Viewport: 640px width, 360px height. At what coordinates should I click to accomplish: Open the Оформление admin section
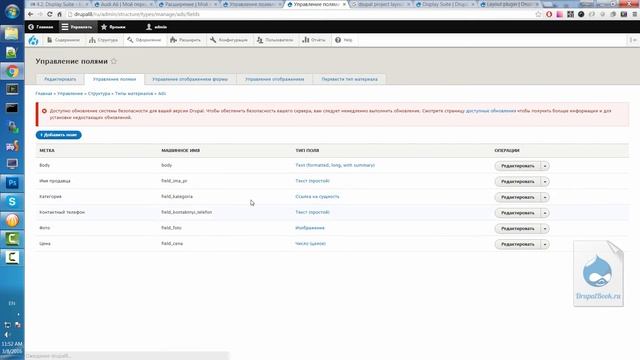point(144,40)
